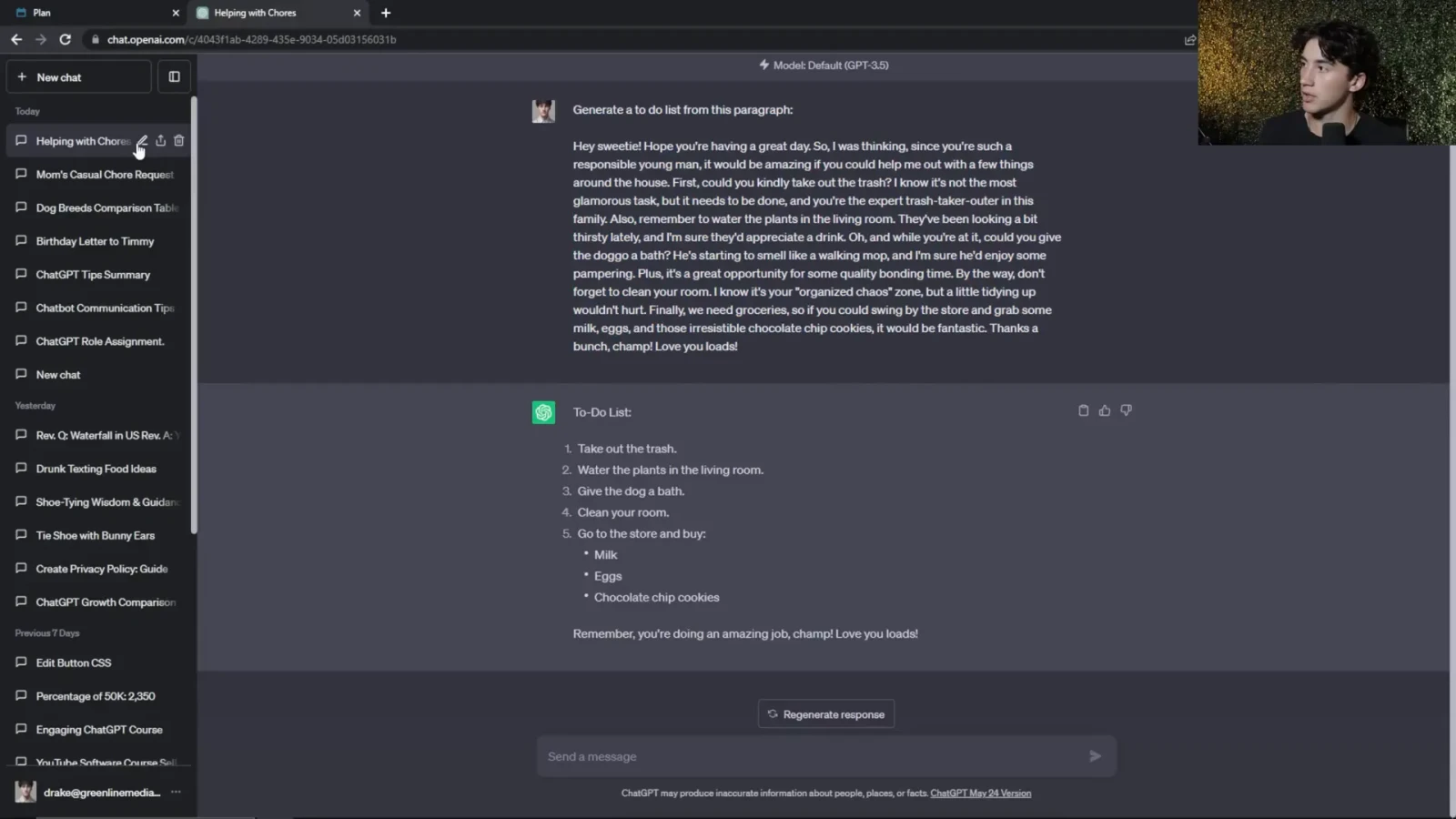Give thumbs down to the response
Viewport: 1456px width, 819px height.
(1127, 410)
